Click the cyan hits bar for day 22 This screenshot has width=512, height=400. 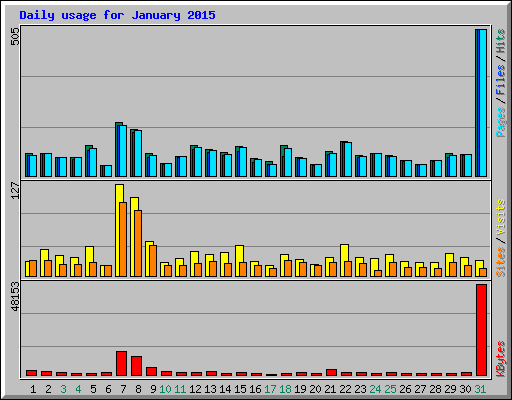pos(348,160)
